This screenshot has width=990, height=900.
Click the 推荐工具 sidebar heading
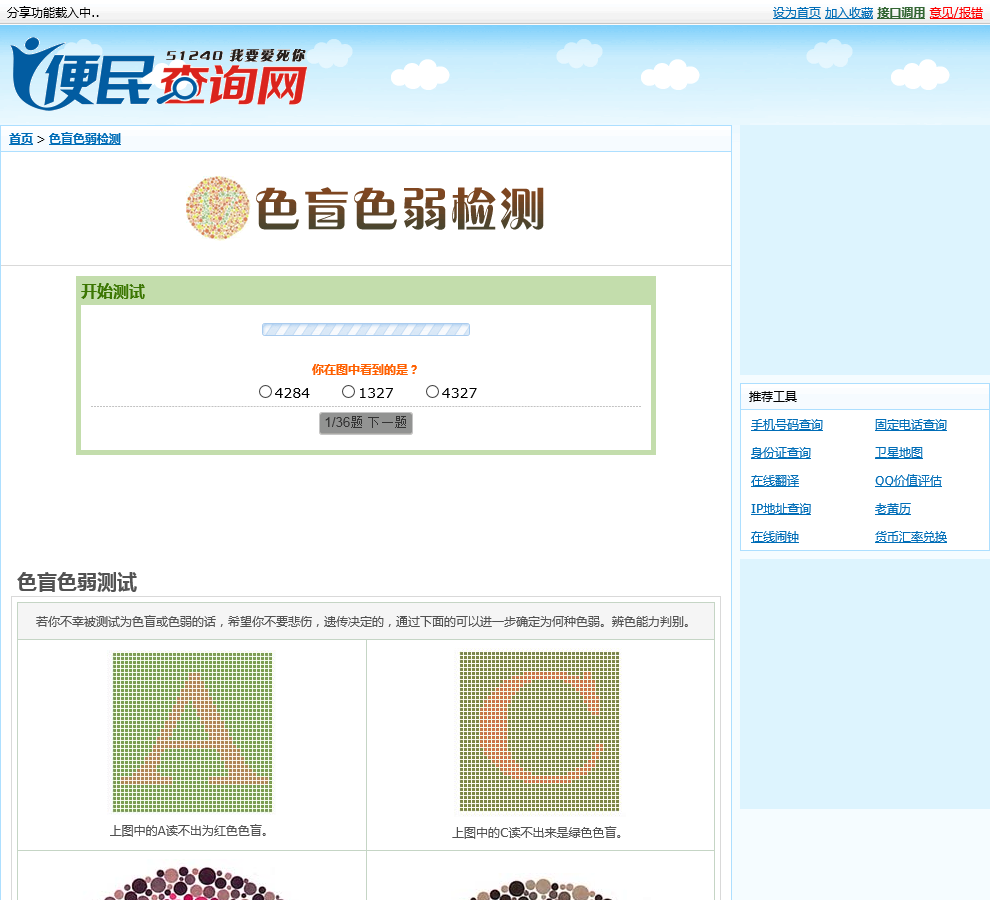[x=773, y=397]
